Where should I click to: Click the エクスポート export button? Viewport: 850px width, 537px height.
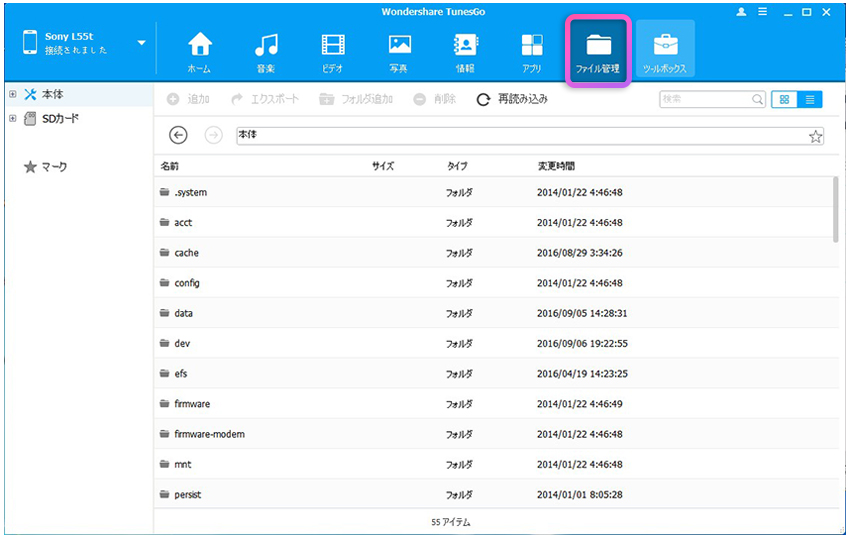point(265,99)
